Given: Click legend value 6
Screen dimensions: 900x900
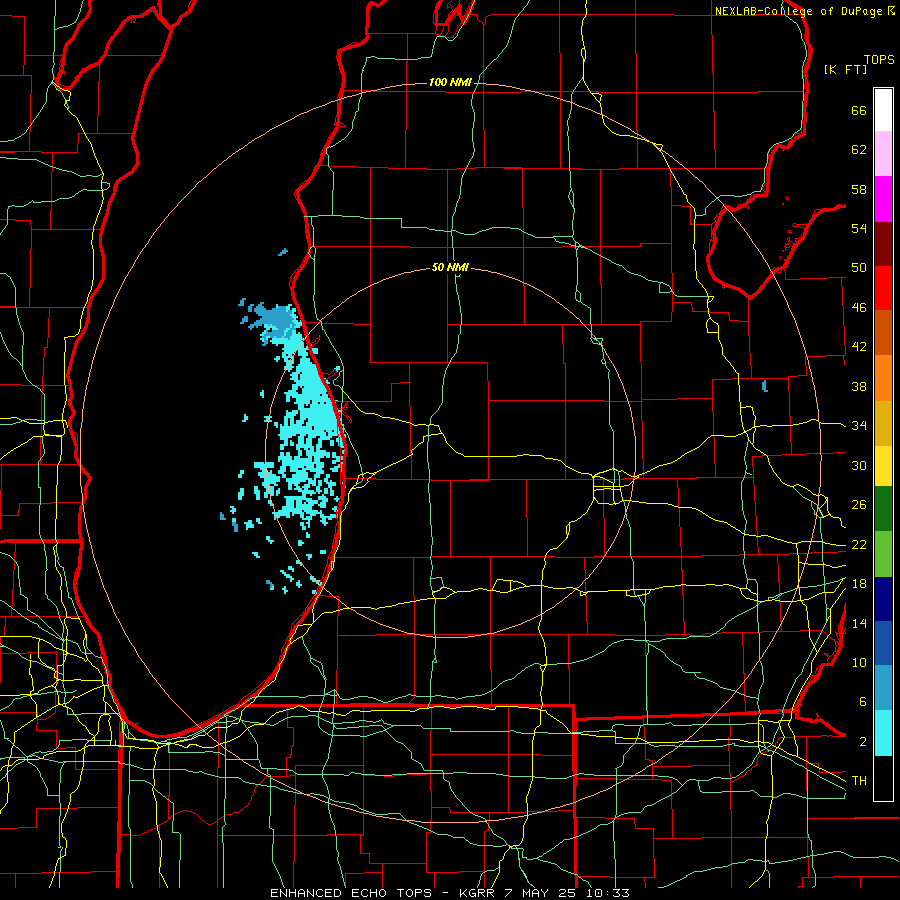Looking at the screenshot, I should click(x=862, y=702).
